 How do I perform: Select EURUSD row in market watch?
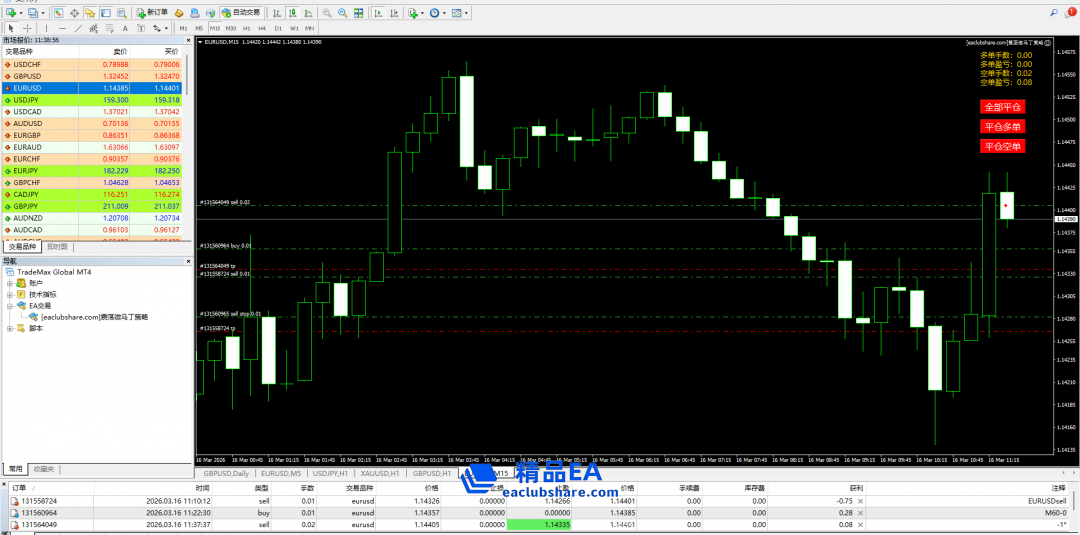coord(60,88)
